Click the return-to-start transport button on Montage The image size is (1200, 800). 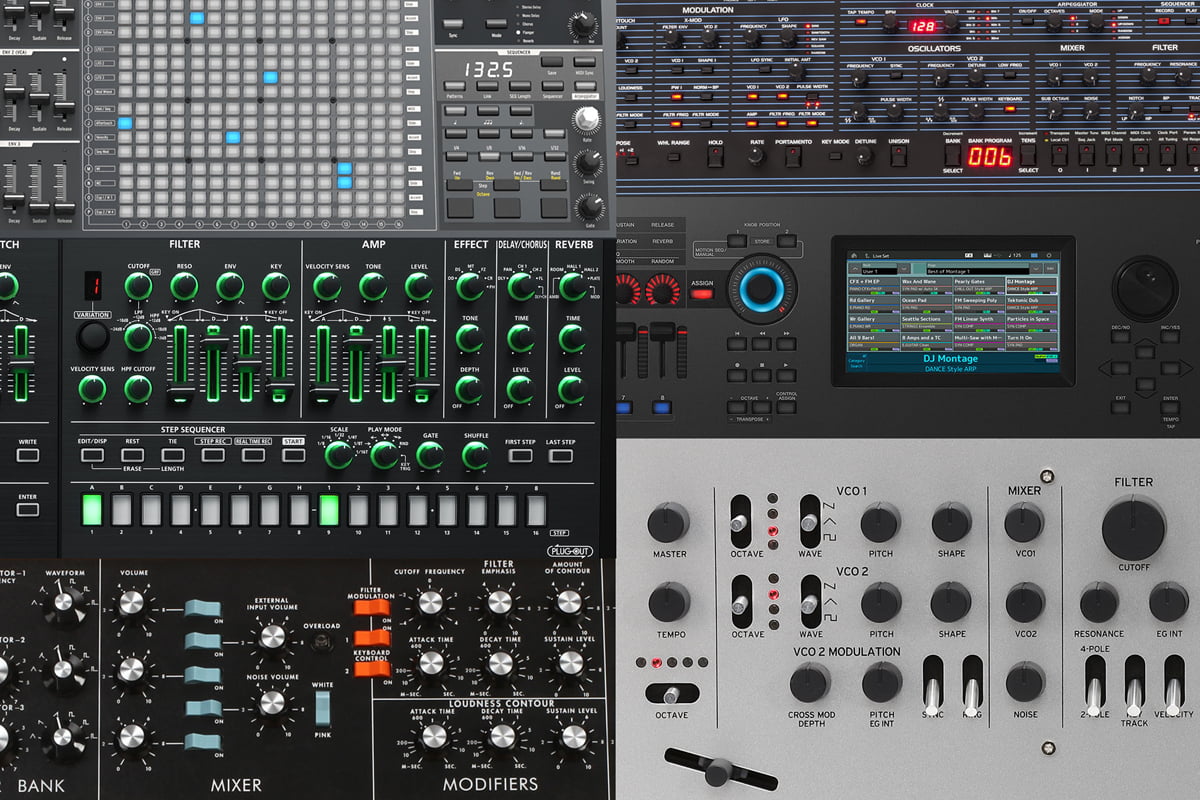tap(736, 343)
